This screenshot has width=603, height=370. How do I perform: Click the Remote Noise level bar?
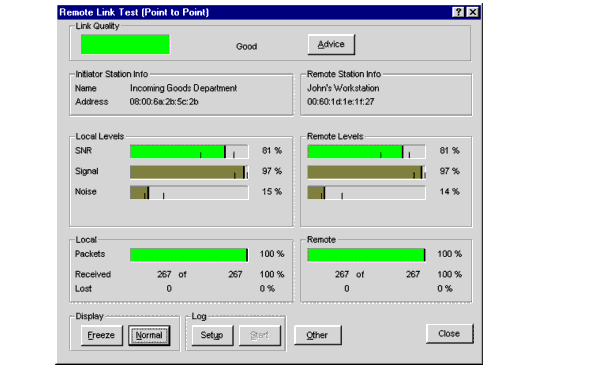366,193
